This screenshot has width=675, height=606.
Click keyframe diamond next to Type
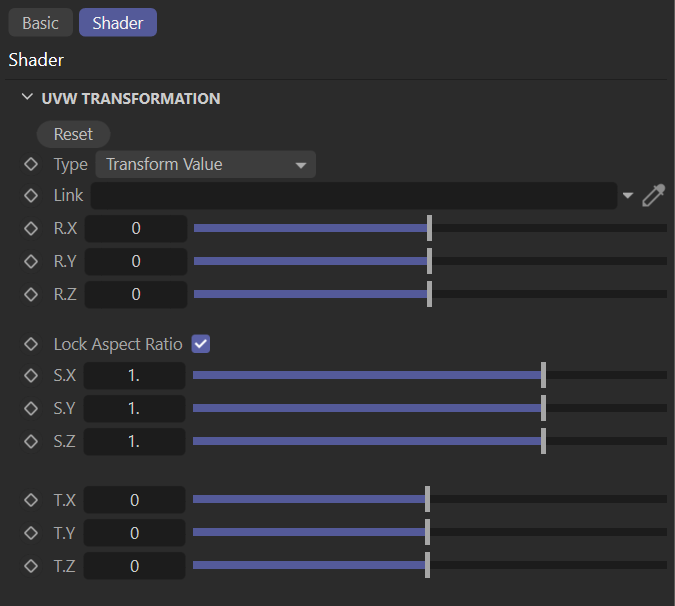tap(31, 165)
